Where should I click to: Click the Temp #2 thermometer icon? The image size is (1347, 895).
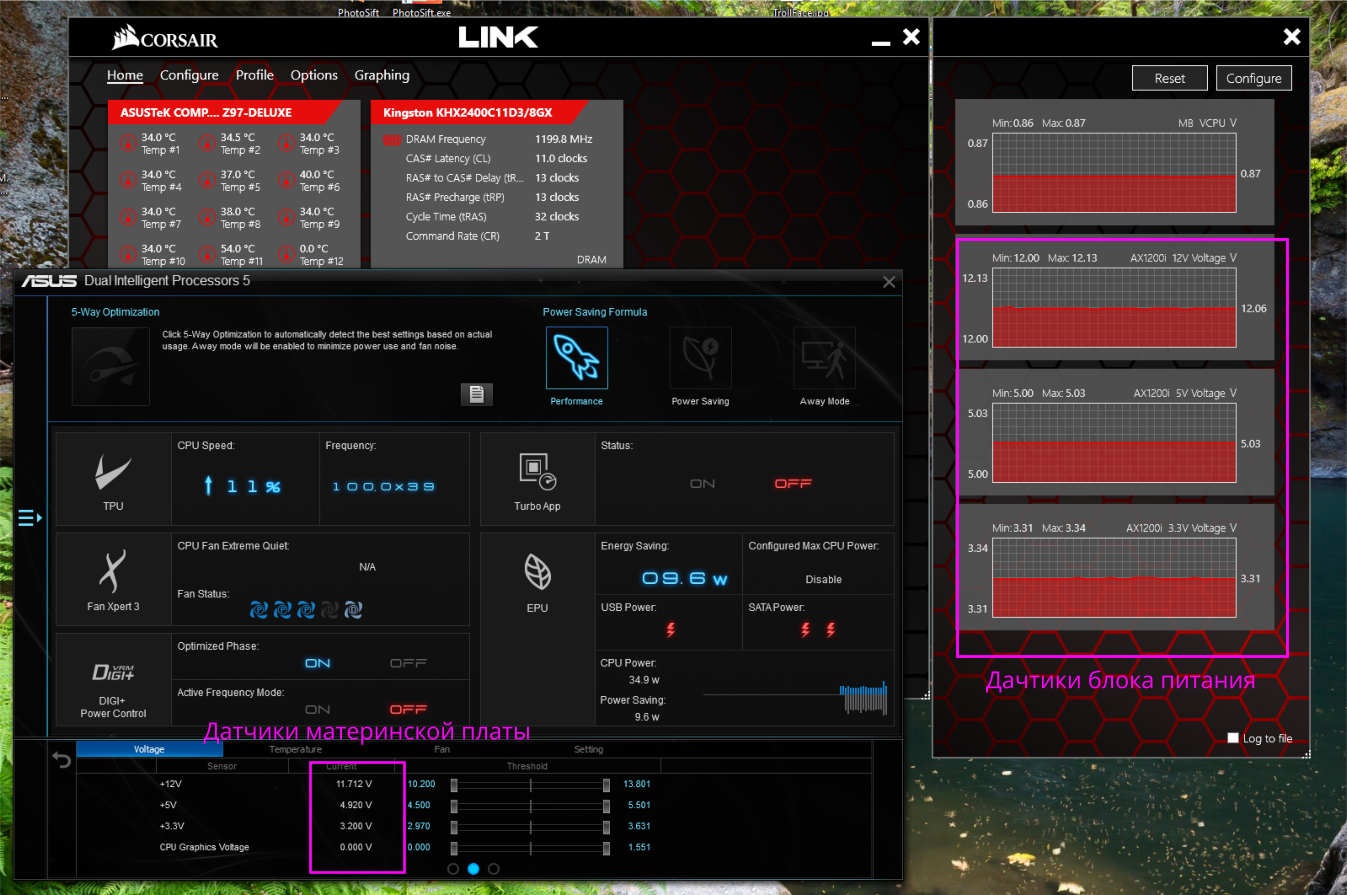coord(207,143)
